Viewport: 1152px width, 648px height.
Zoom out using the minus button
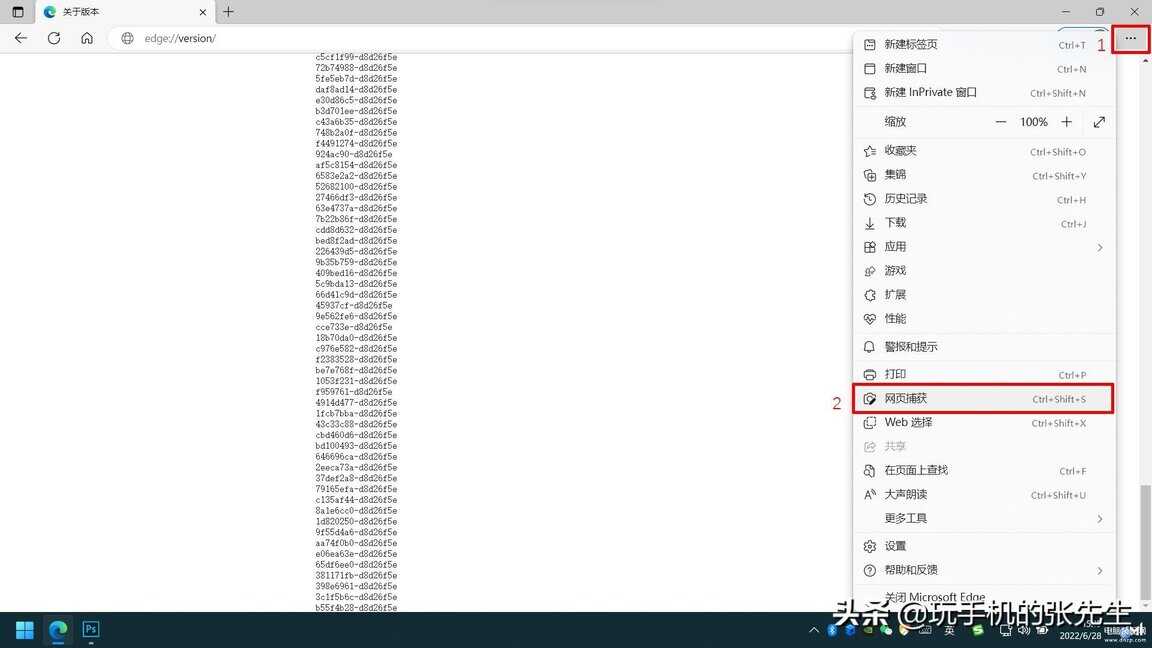coord(1001,122)
